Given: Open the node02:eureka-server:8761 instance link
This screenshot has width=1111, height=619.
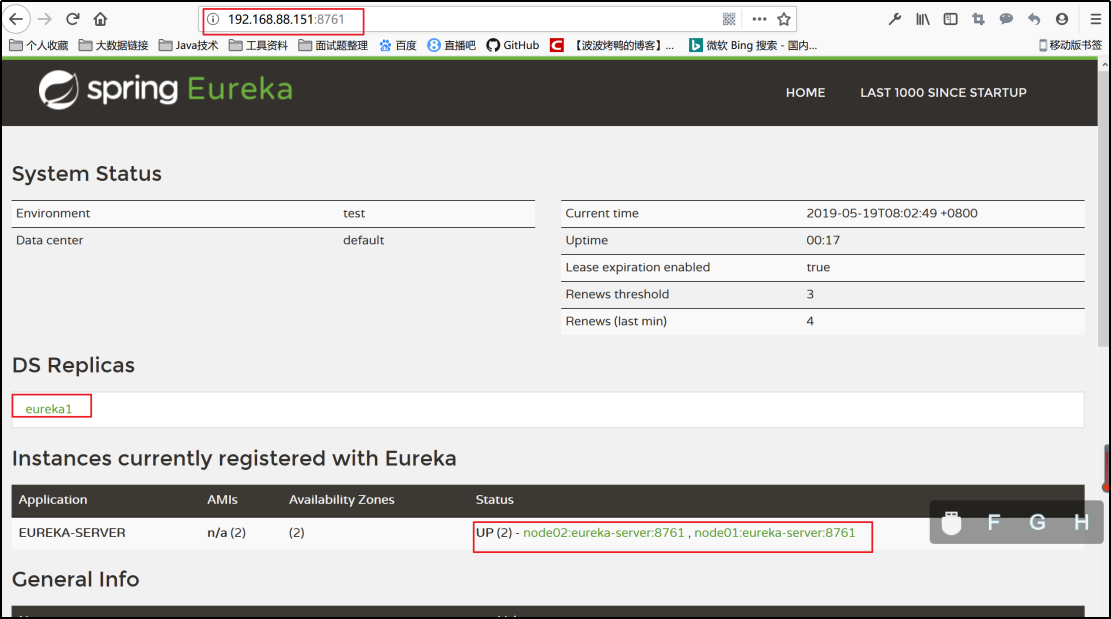Looking at the screenshot, I should tap(604, 533).
